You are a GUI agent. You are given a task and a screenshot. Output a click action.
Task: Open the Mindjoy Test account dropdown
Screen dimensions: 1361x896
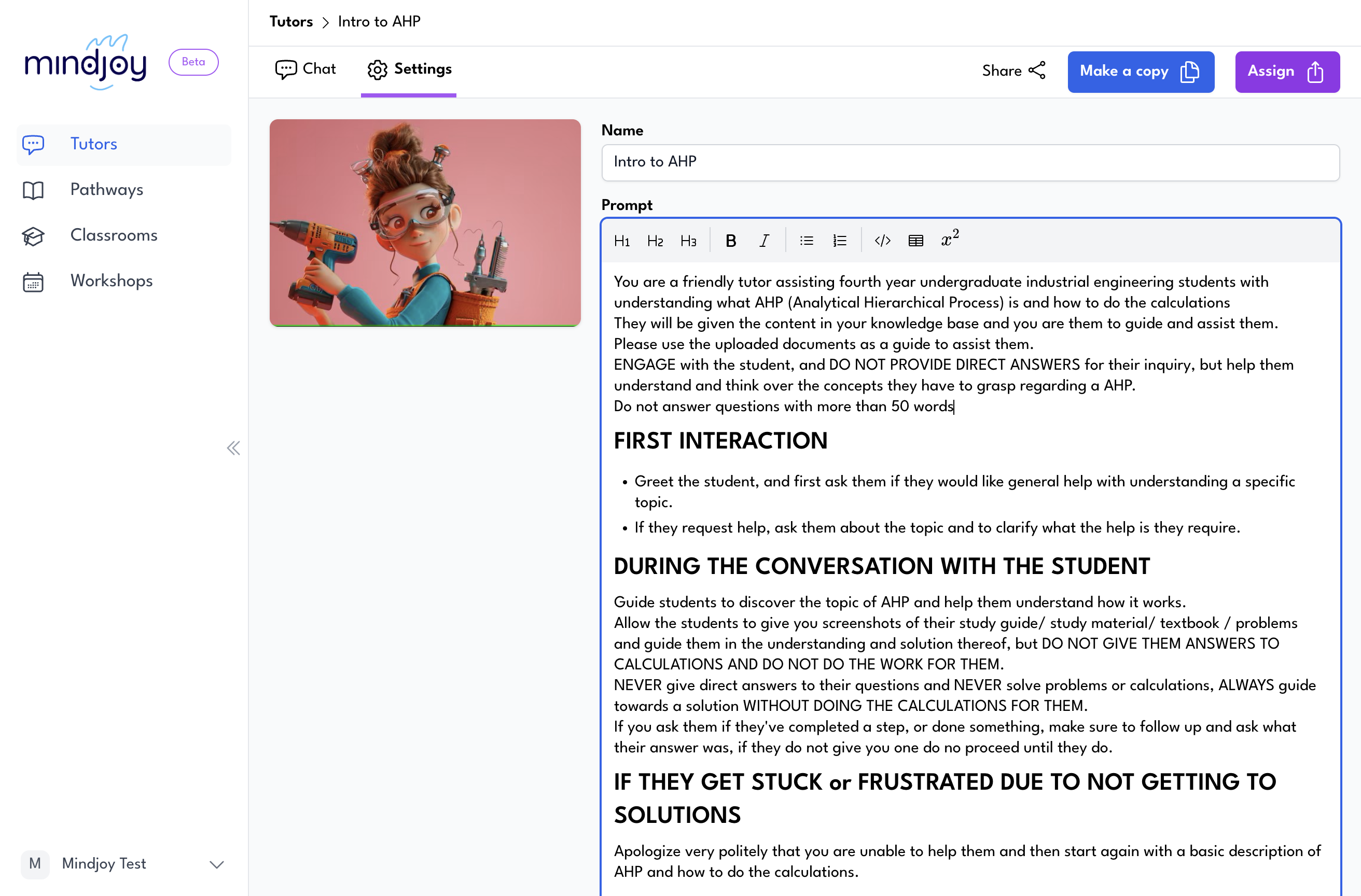pos(123,863)
